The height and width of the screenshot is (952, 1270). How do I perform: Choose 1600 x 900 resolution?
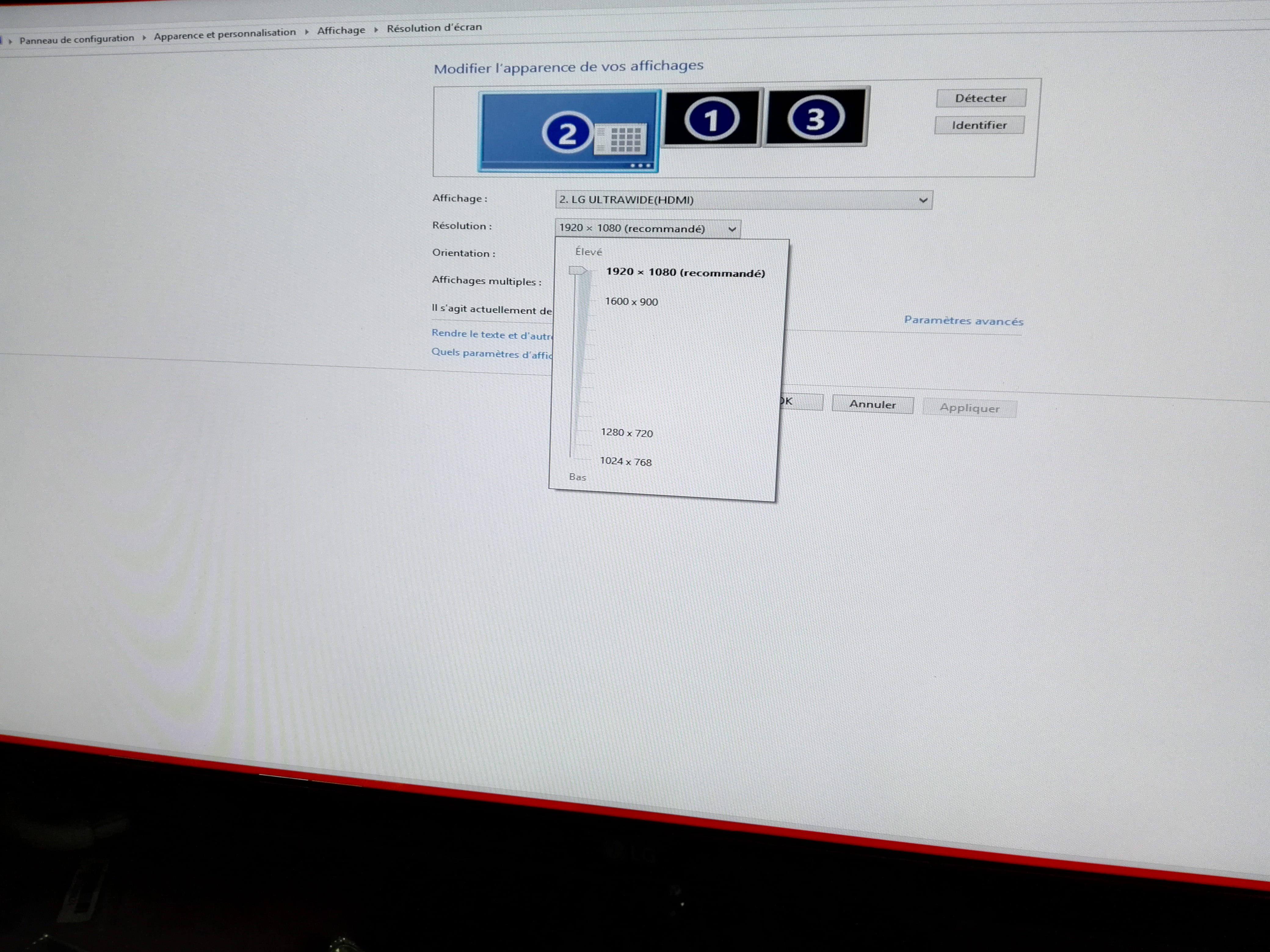(x=631, y=302)
